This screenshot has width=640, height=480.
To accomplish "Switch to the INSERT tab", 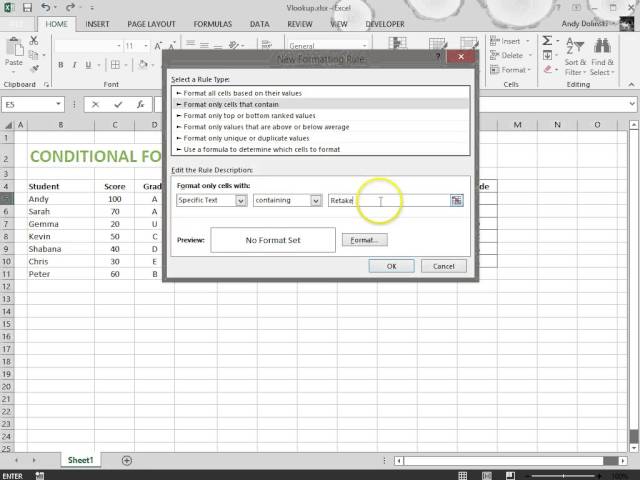I will pos(97,24).
